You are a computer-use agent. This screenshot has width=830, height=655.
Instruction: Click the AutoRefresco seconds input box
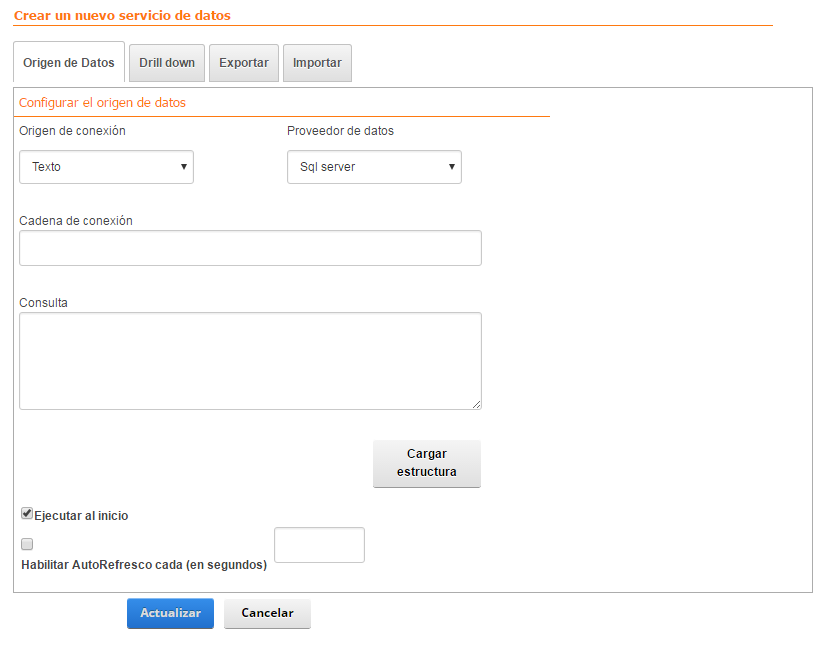[319, 545]
